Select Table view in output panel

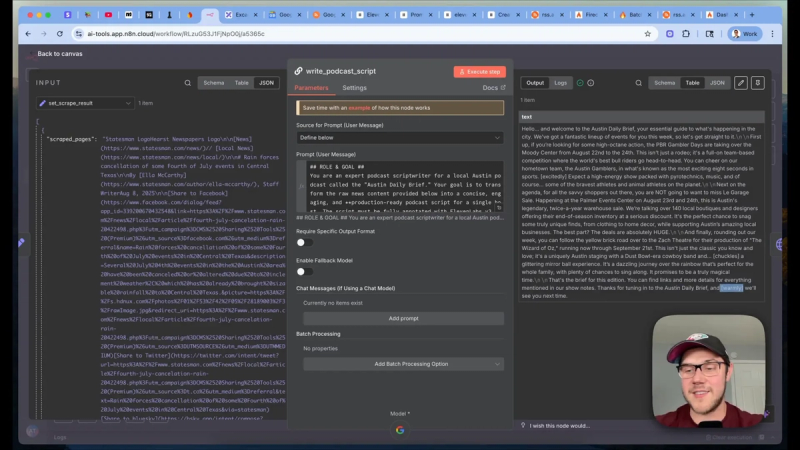coord(692,83)
